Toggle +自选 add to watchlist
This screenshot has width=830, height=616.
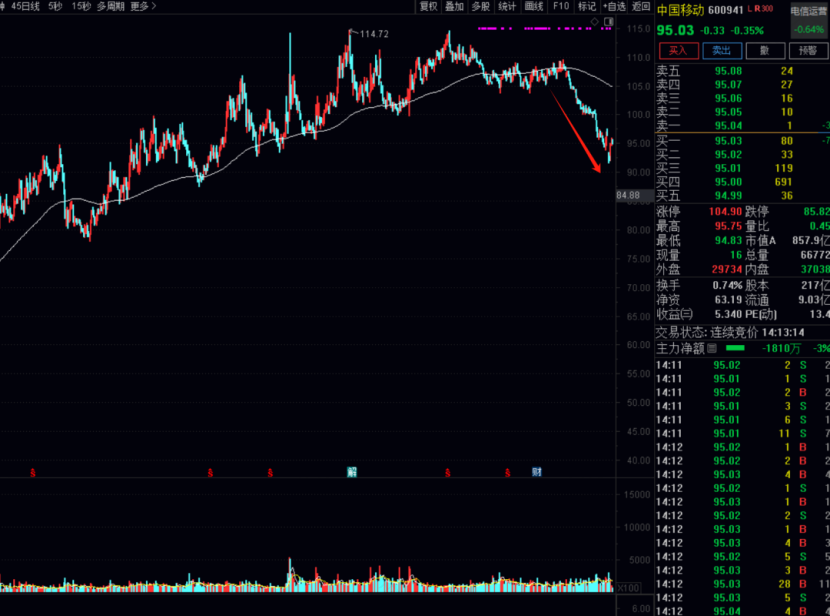pos(613,6)
